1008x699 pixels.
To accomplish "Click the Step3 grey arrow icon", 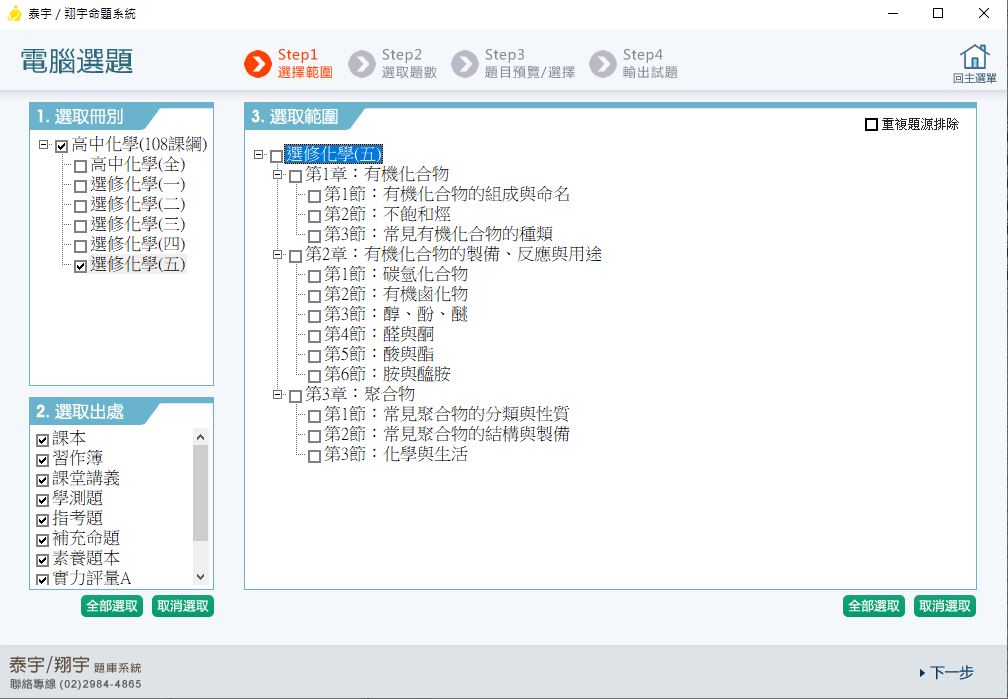I will click(x=465, y=64).
